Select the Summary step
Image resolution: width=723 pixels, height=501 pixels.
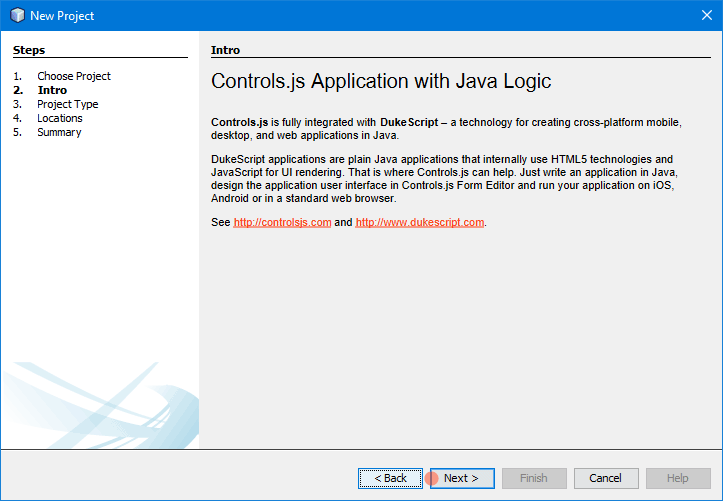coord(59,132)
